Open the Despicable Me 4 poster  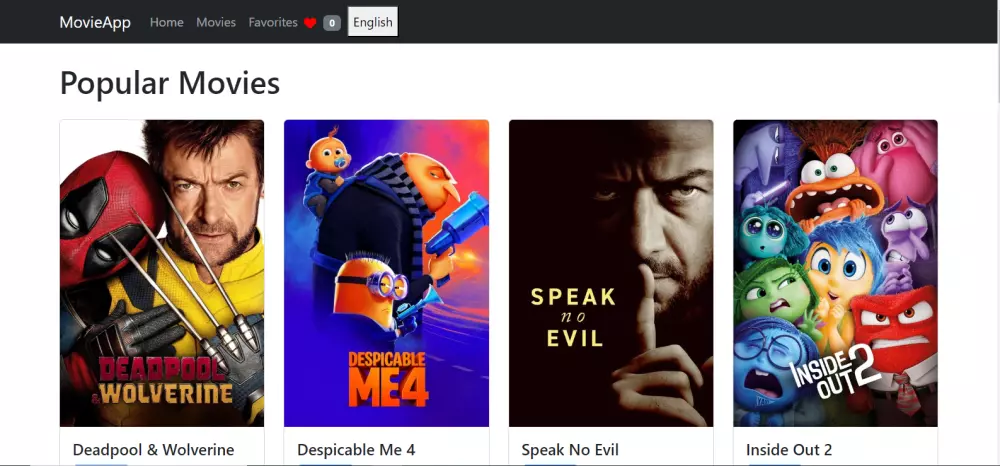(386, 273)
